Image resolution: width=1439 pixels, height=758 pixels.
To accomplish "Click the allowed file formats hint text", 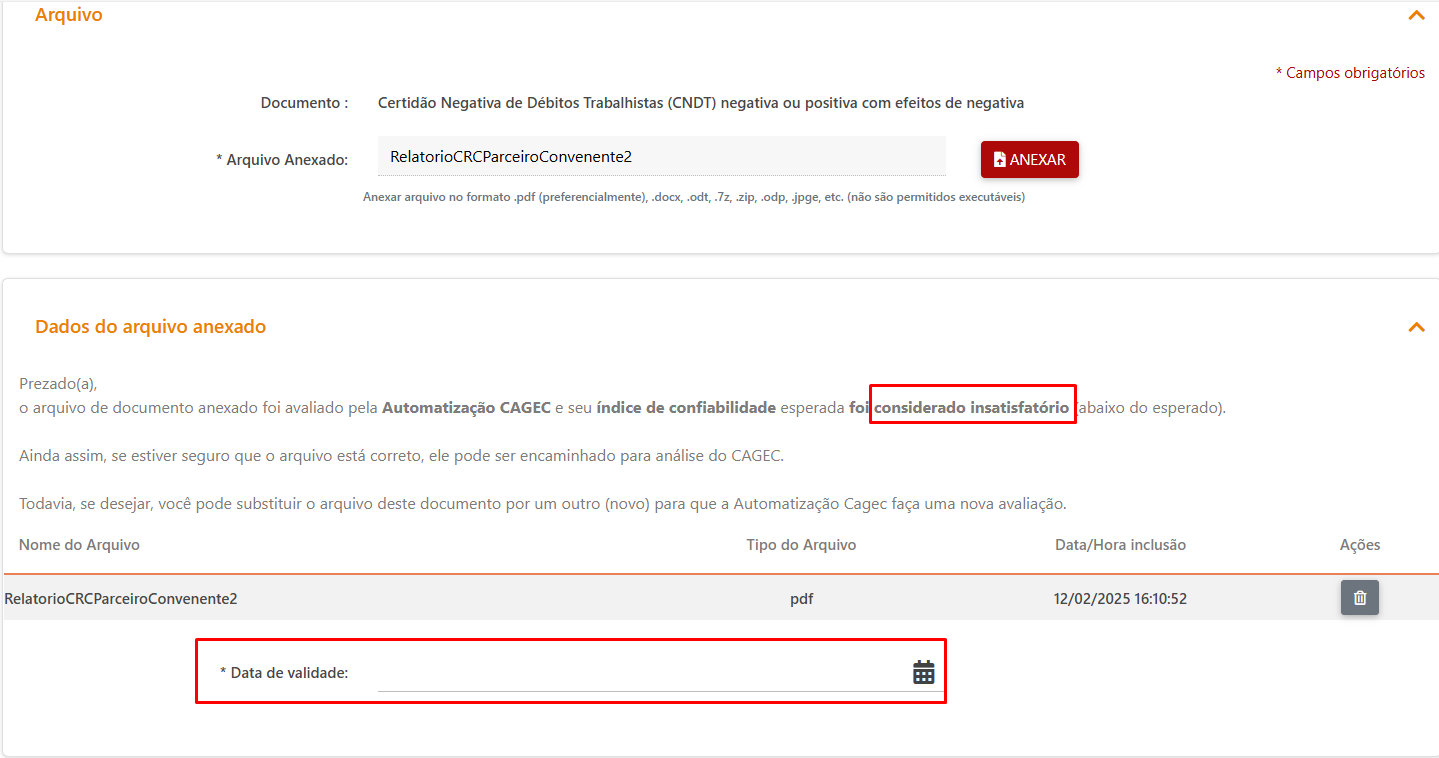I will click(x=693, y=197).
